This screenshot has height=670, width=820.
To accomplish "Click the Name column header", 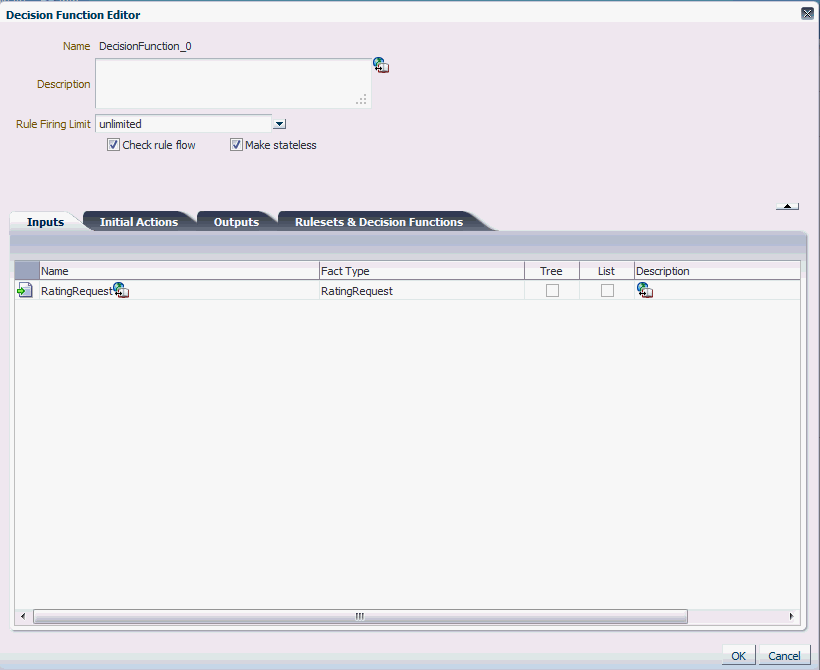I will (x=179, y=271).
